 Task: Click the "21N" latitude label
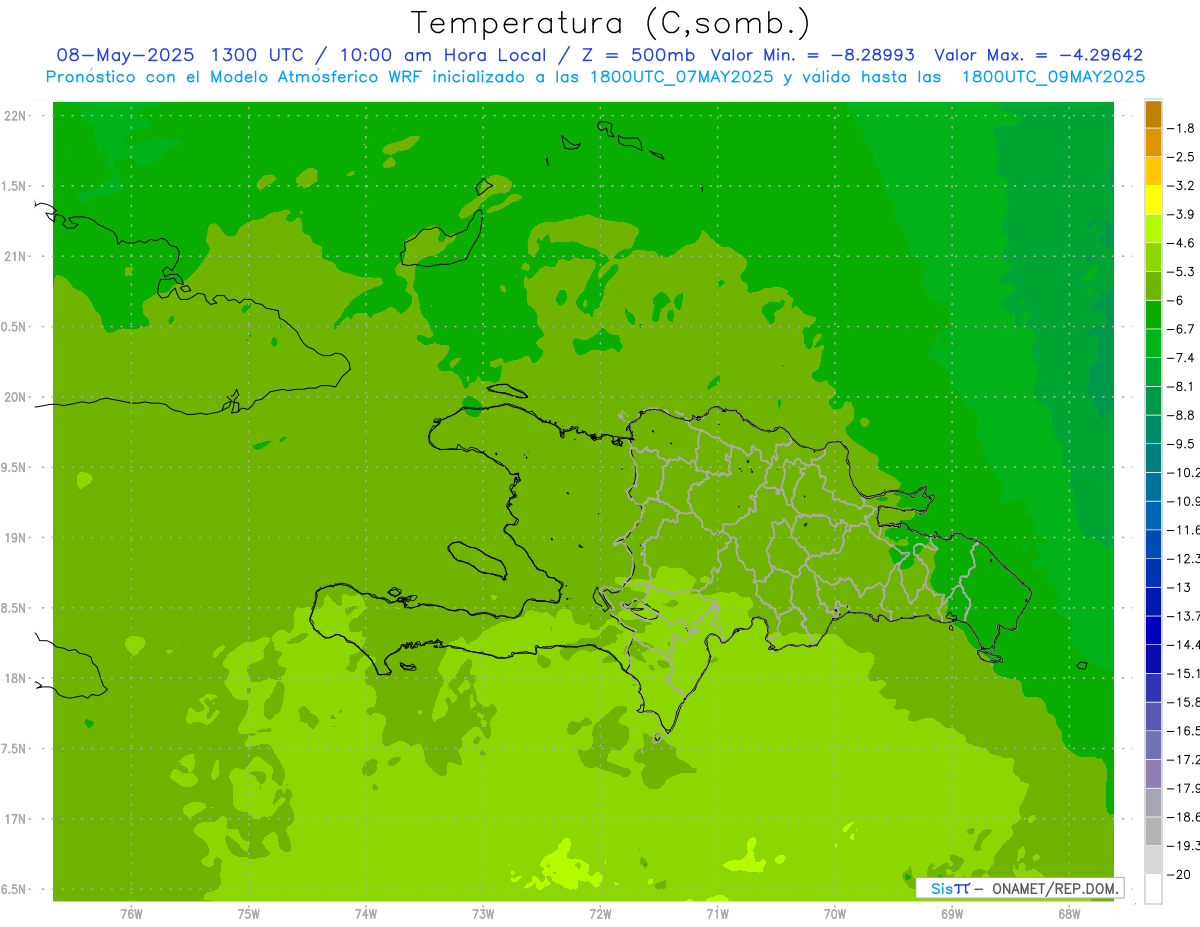tap(15, 257)
